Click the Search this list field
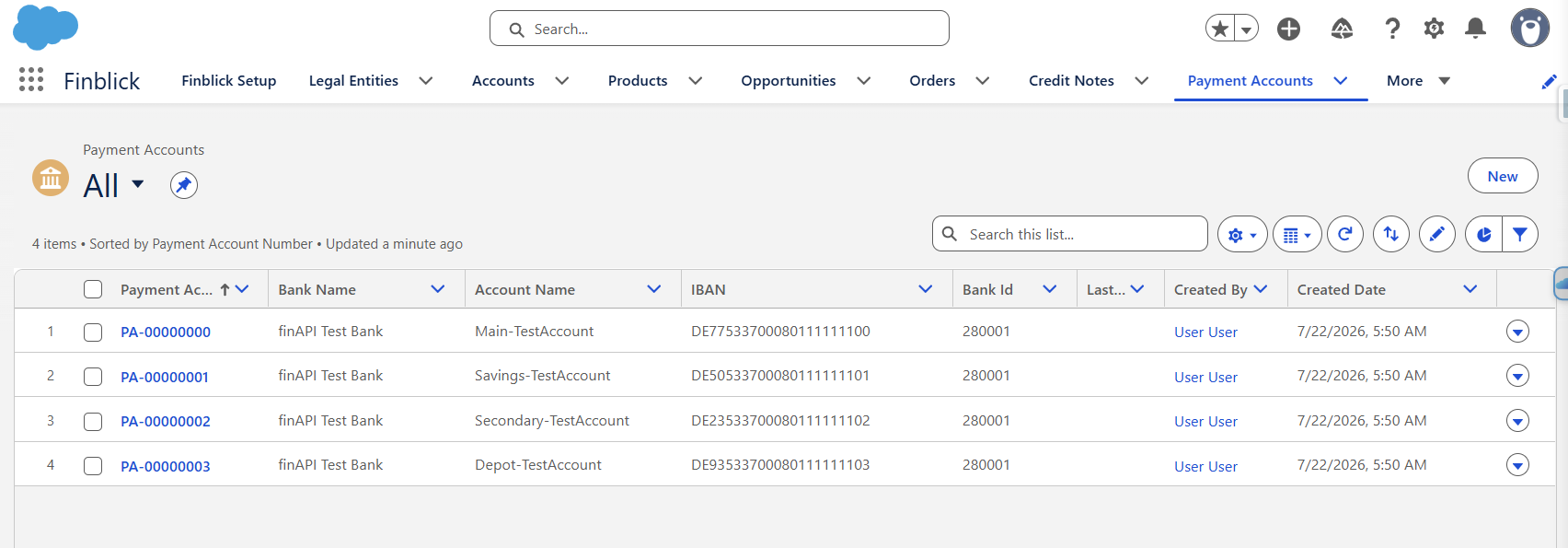1568x548 pixels. (x=1070, y=234)
